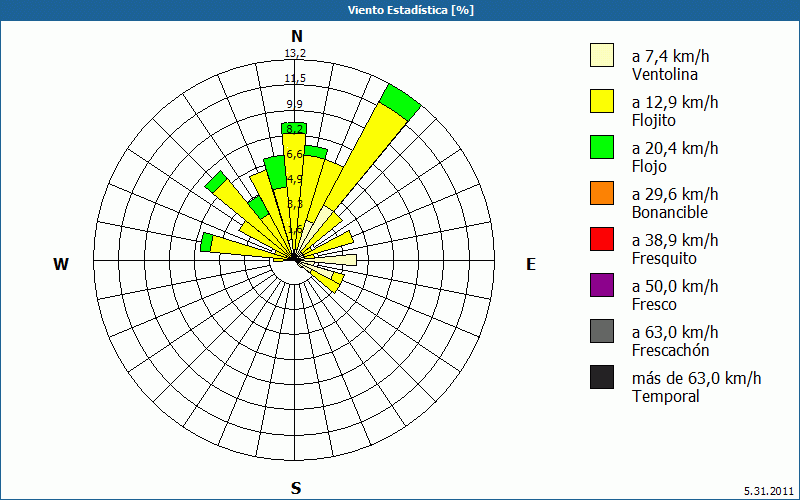Click the 'a 50,0 km/h' legend text
Screen dimensions: 800x500
(675, 286)
